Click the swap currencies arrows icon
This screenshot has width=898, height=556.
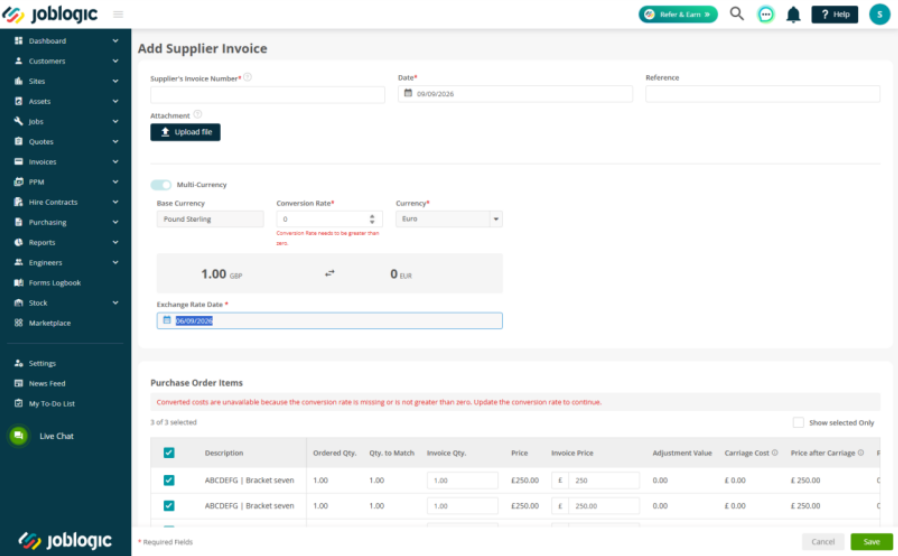click(329, 273)
